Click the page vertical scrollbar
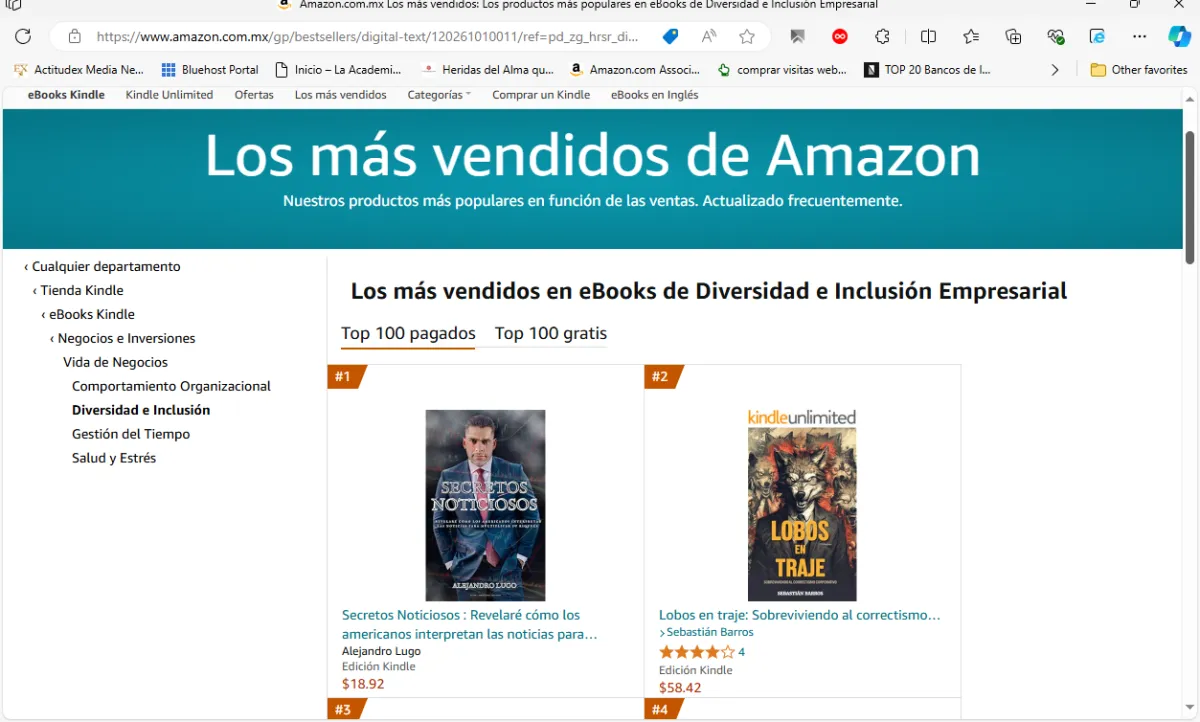Viewport: 1200px width, 722px height. tap(1190, 197)
